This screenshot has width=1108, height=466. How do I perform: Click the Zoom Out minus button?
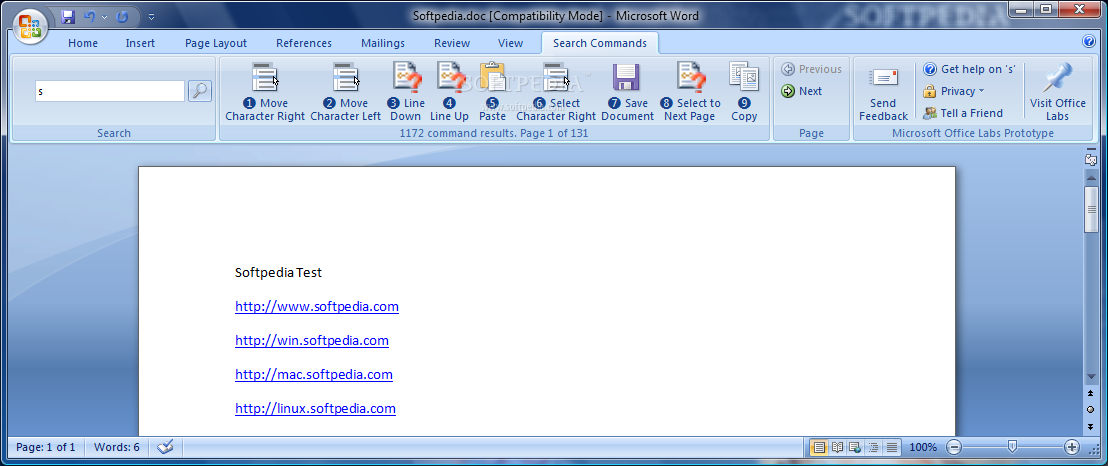point(954,447)
